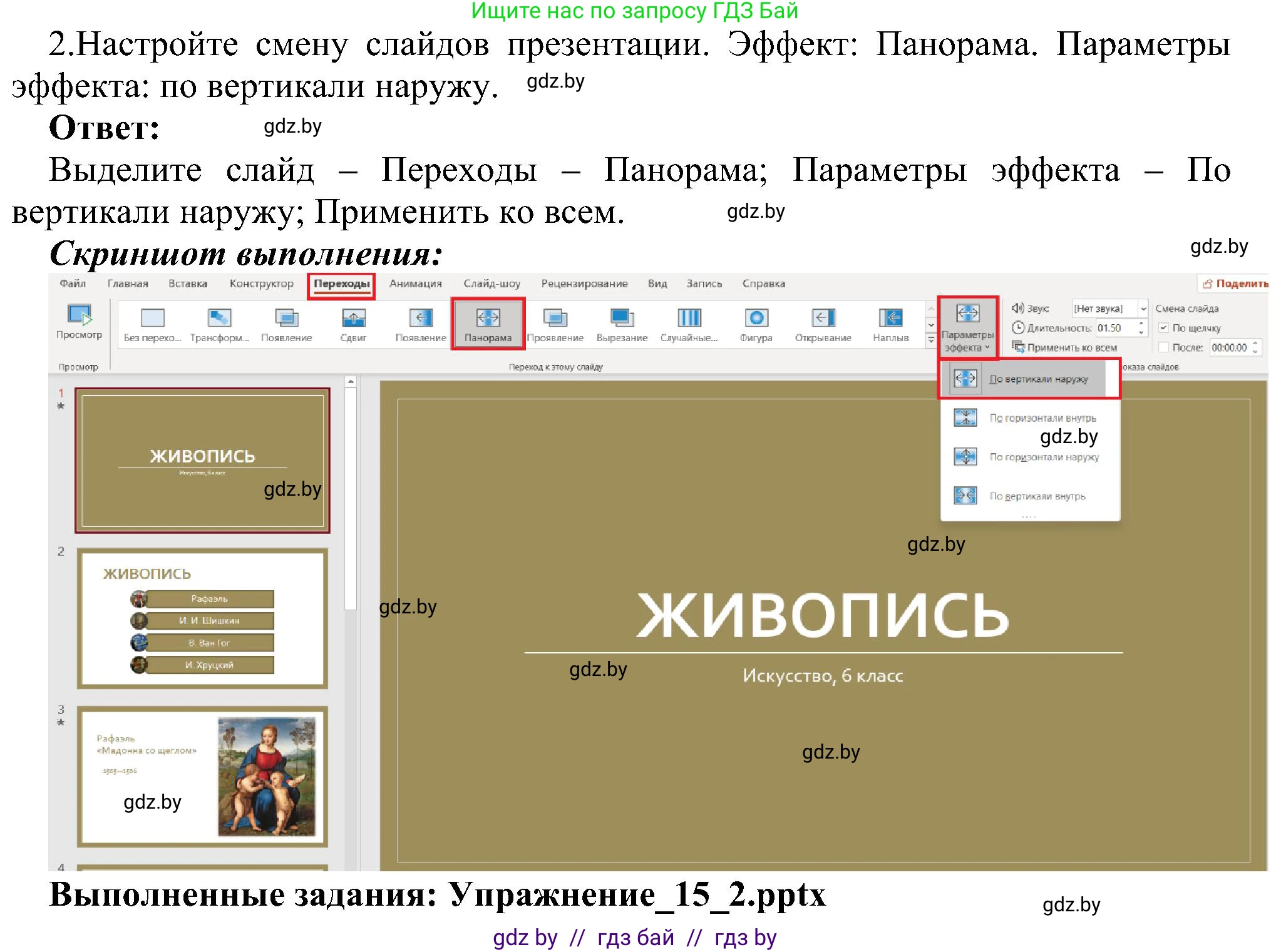Click the Длительность clock icon
Image resolution: width=1271 pixels, height=952 pixels.
[x=1018, y=327]
